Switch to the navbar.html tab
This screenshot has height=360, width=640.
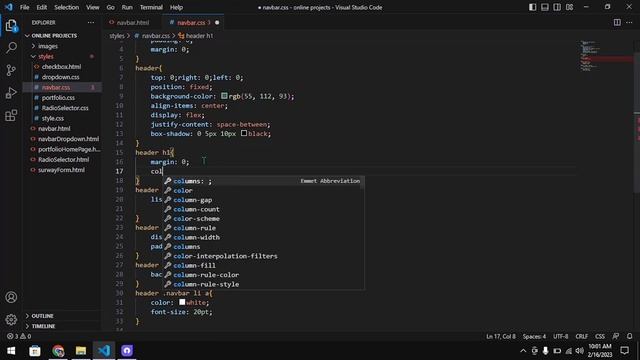pyautogui.click(x=131, y=22)
